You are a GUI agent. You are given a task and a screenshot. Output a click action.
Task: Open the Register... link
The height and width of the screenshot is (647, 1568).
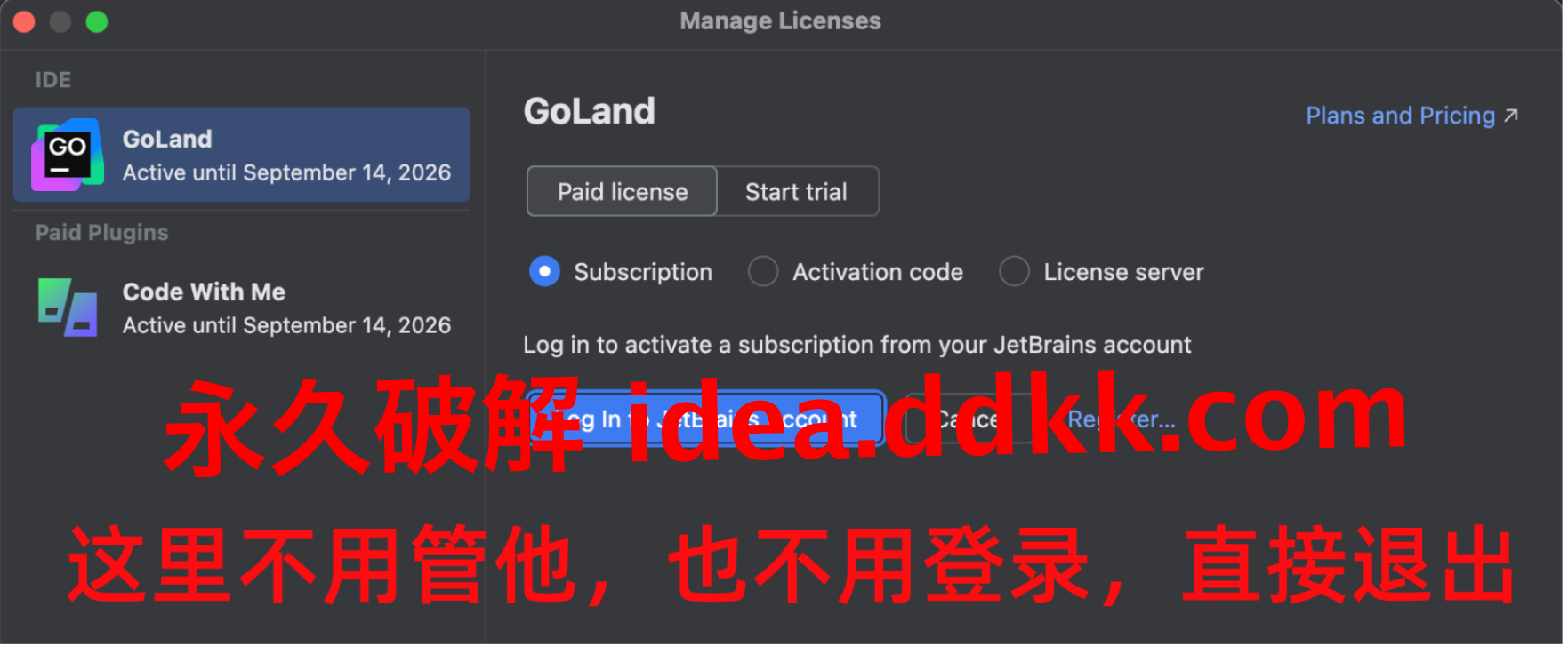(x=1122, y=419)
